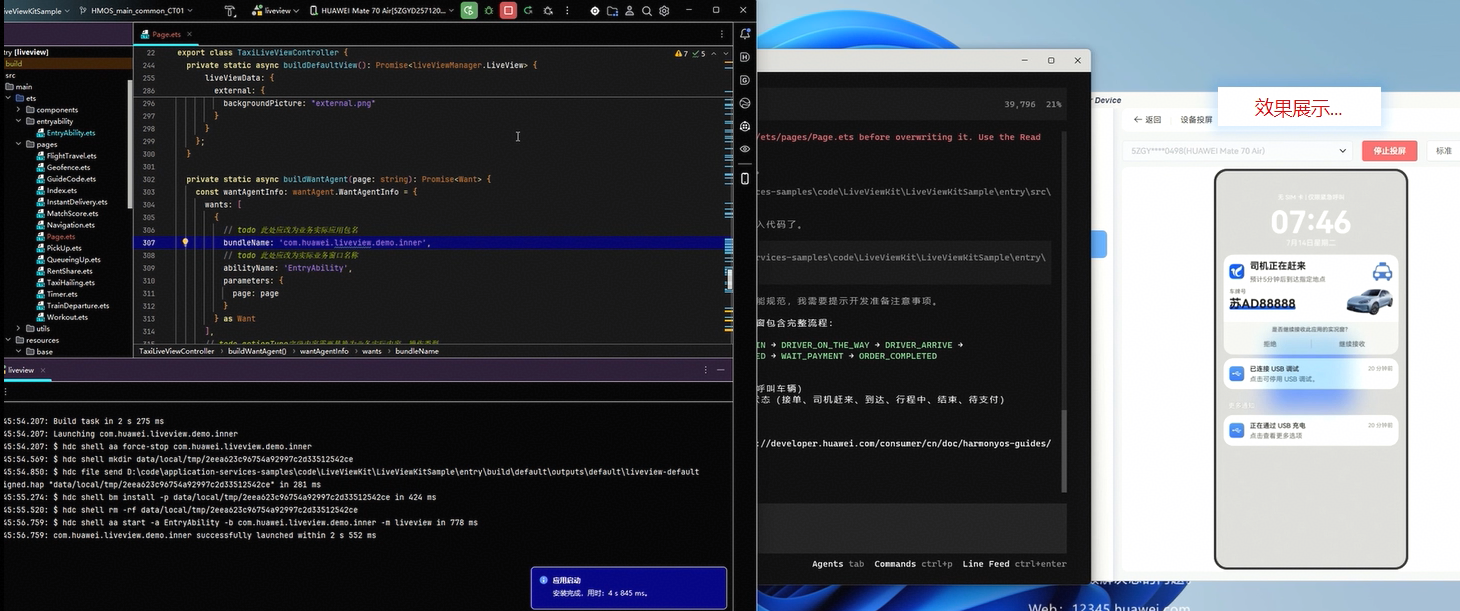This screenshot has height=611, width=1460.
Task: Click the terminal window vertical scrollbar
Action: 1063,450
